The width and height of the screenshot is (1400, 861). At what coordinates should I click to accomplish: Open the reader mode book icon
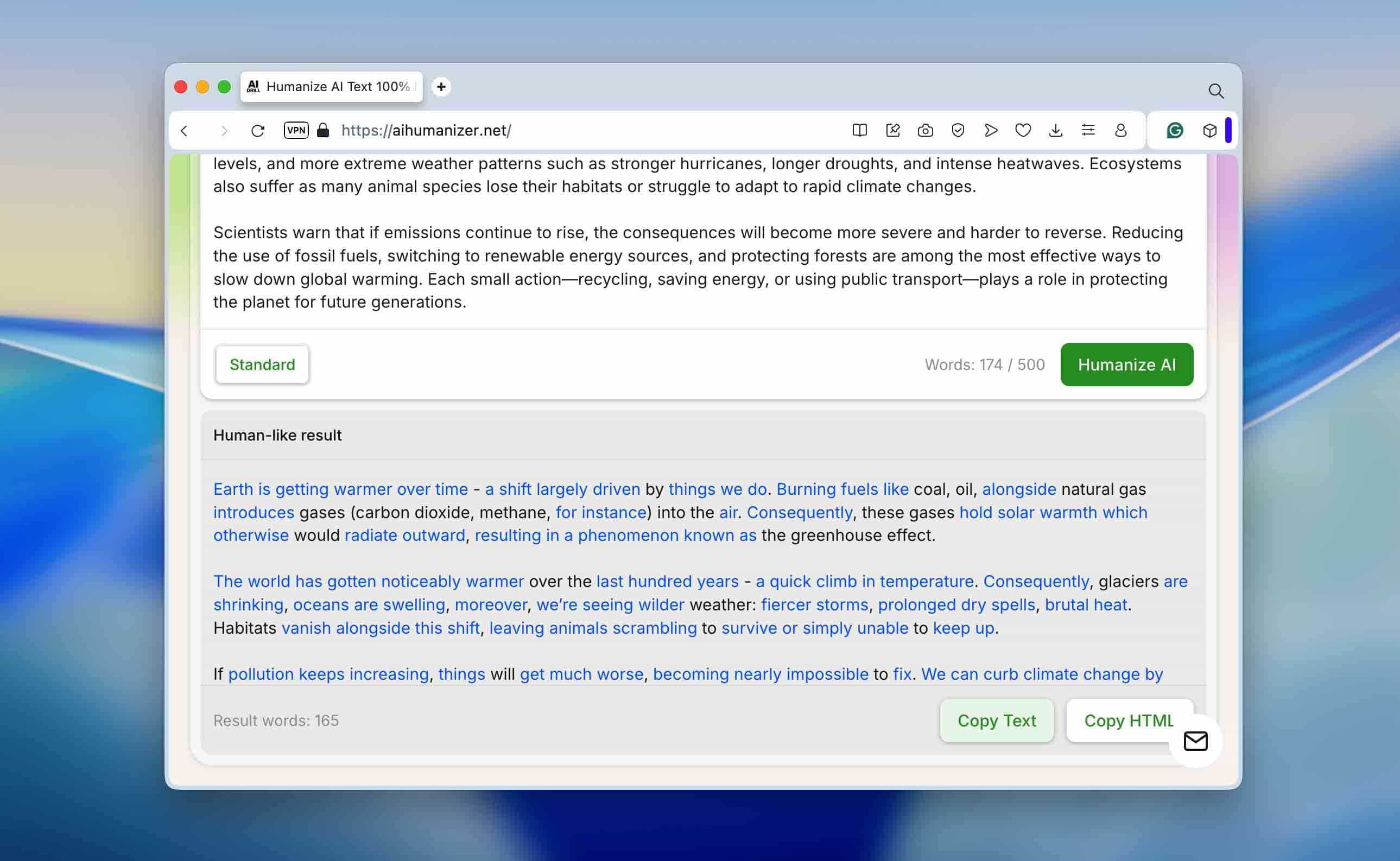point(859,130)
